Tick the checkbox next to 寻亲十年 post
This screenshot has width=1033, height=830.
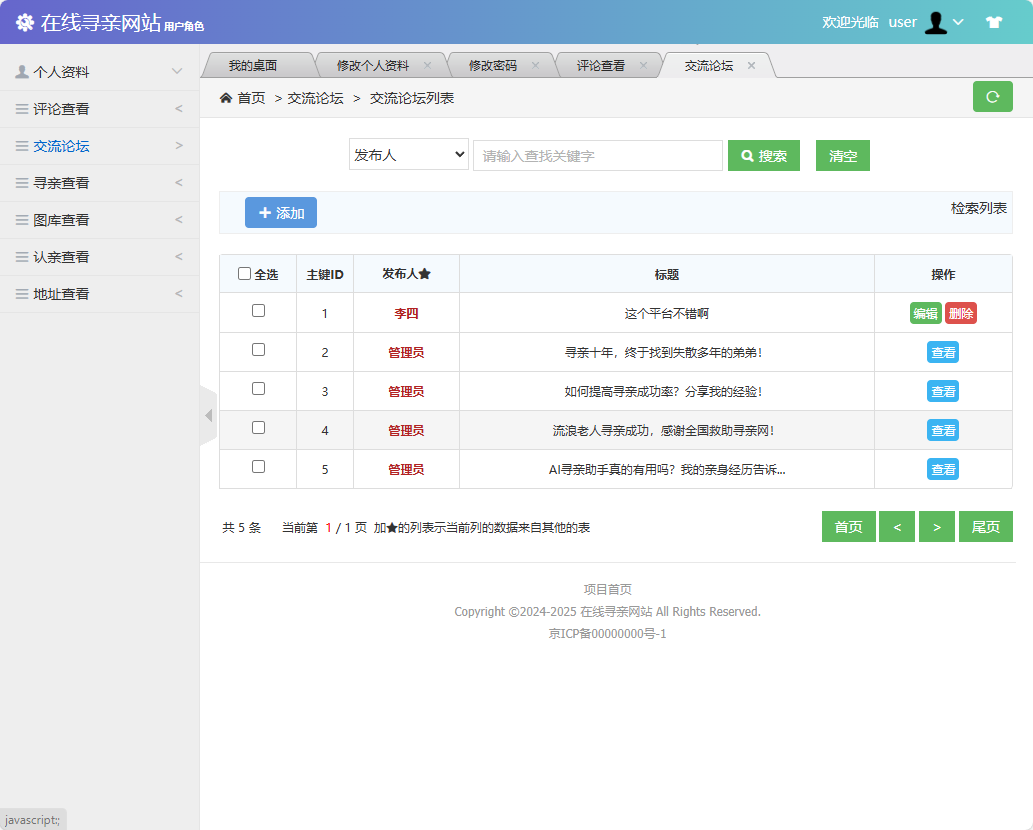(x=258, y=351)
